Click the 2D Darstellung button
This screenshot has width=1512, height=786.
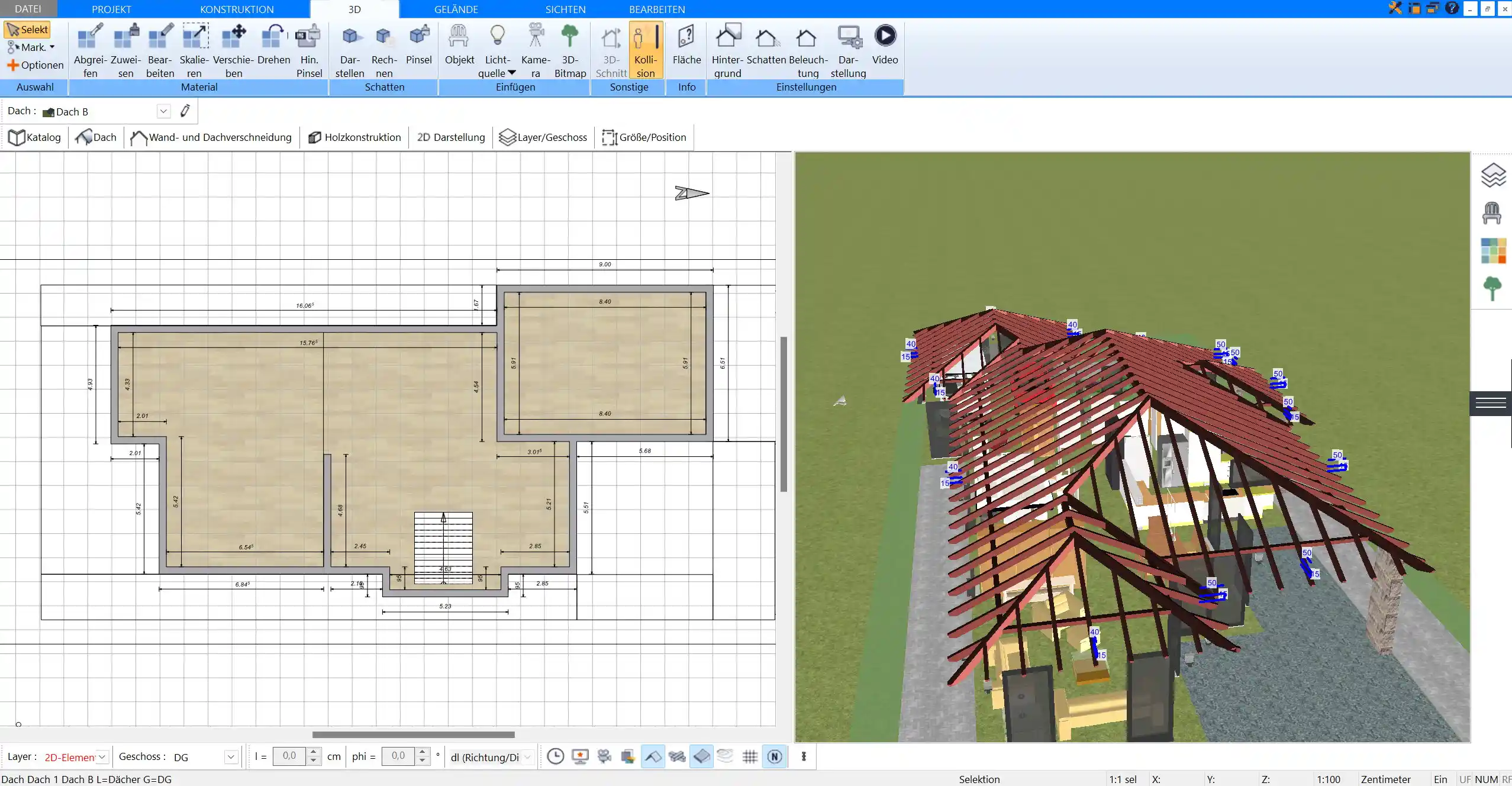[451, 137]
